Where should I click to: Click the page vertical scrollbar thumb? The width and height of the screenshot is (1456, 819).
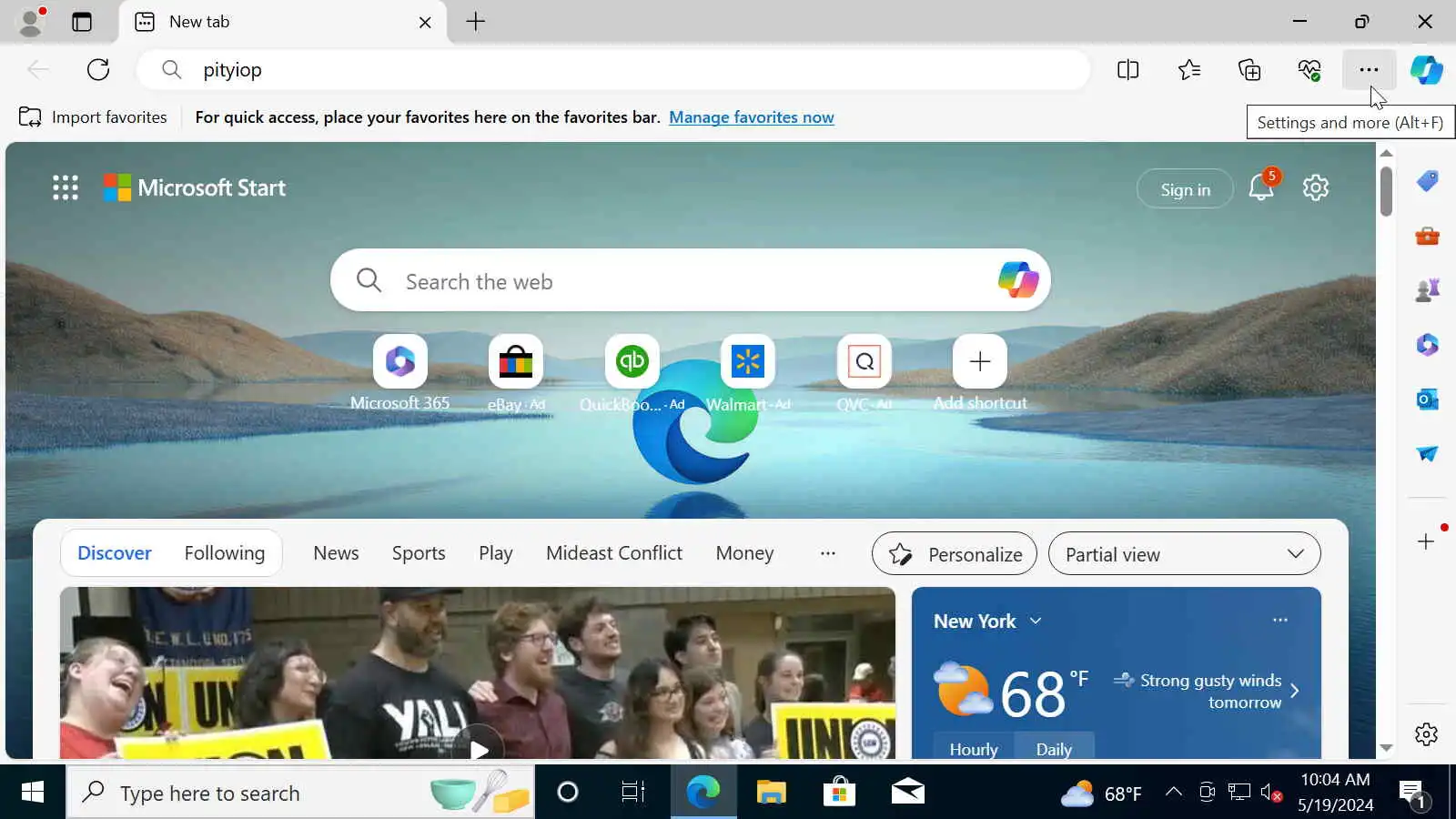(1386, 190)
